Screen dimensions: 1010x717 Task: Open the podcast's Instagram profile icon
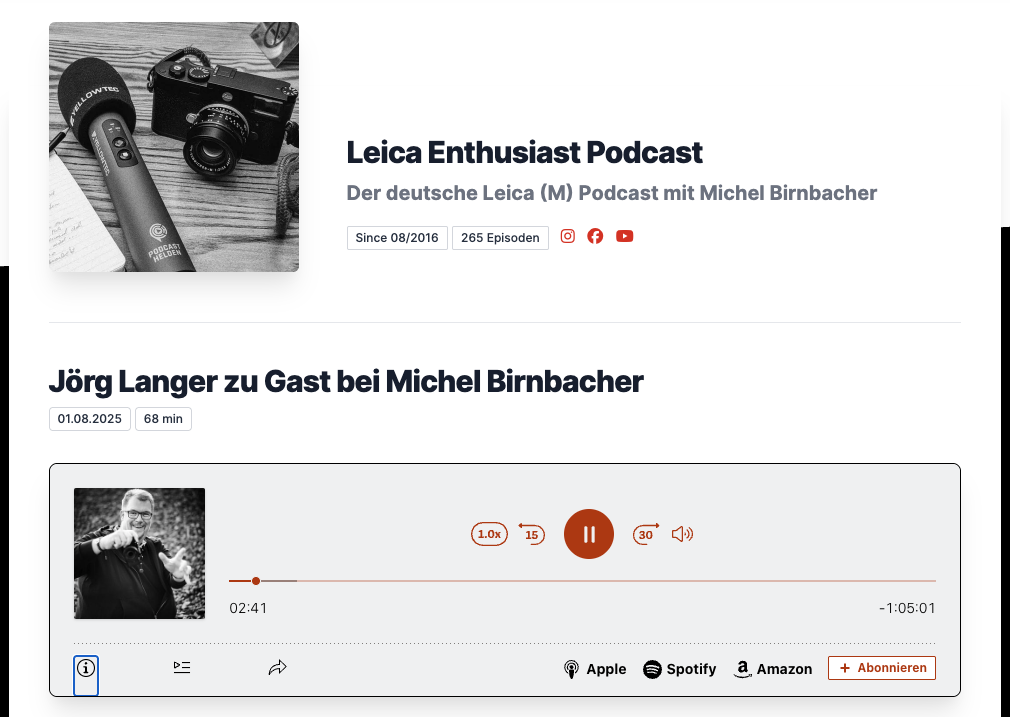click(x=567, y=236)
